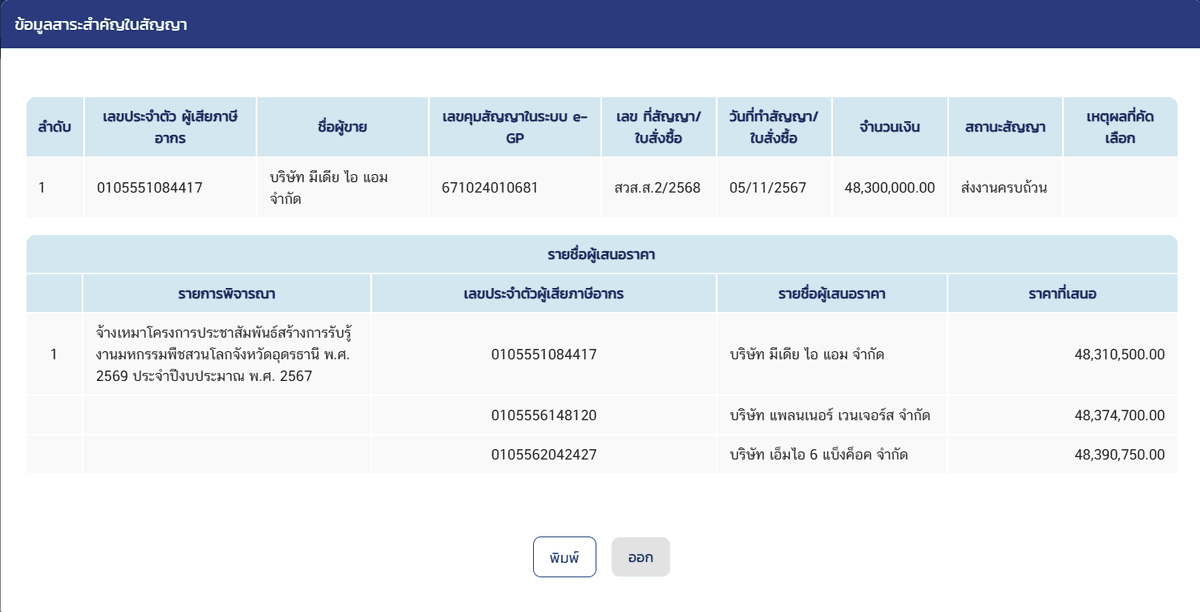Click the ชื่อผู้ขาย column header
The image size is (1200, 612).
[342, 127]
